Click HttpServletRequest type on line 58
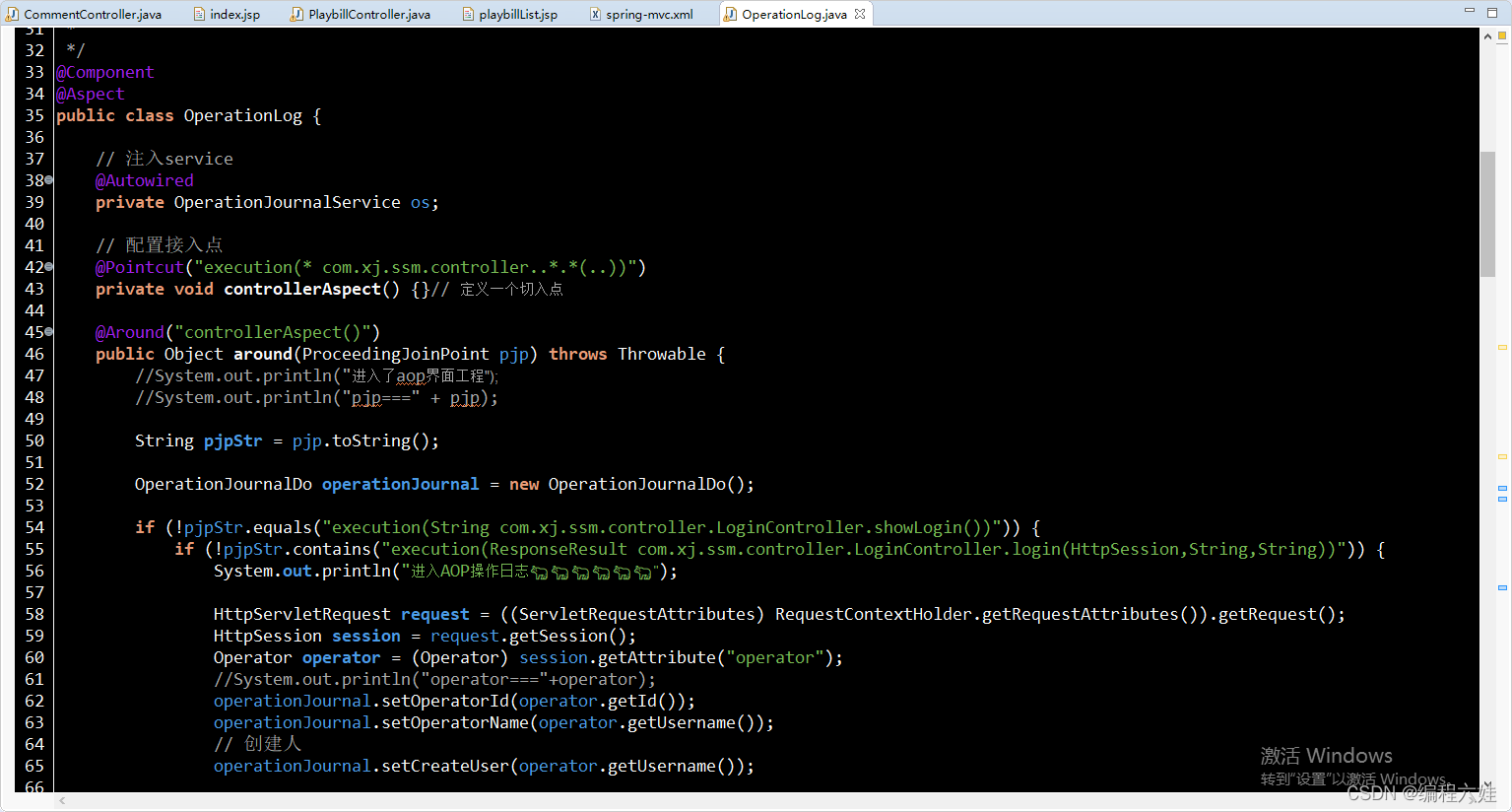The height and width of the screenshot is (812, 1512). (302, 614)
